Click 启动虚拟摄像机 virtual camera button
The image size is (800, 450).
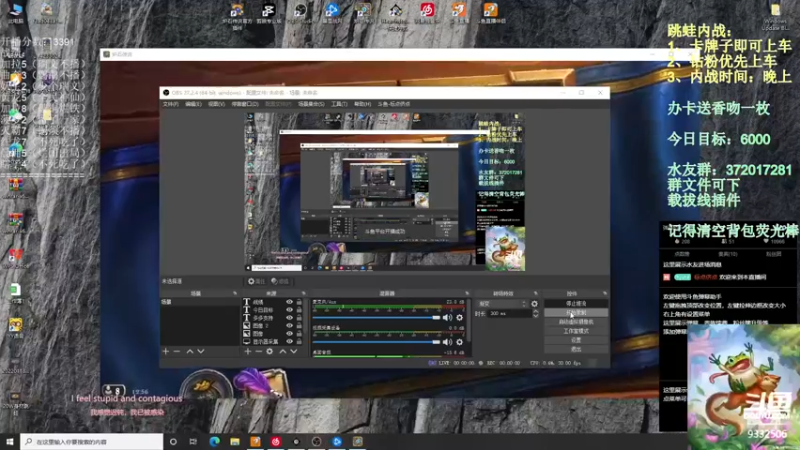coord(576,321)
